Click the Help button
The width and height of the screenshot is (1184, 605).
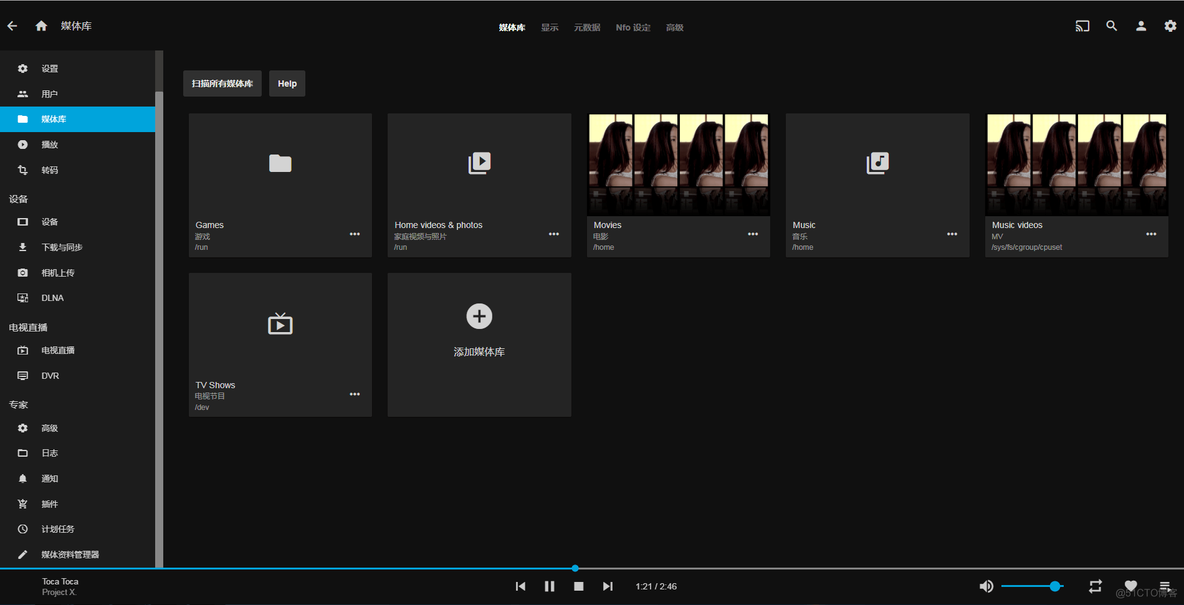(287, 84)
